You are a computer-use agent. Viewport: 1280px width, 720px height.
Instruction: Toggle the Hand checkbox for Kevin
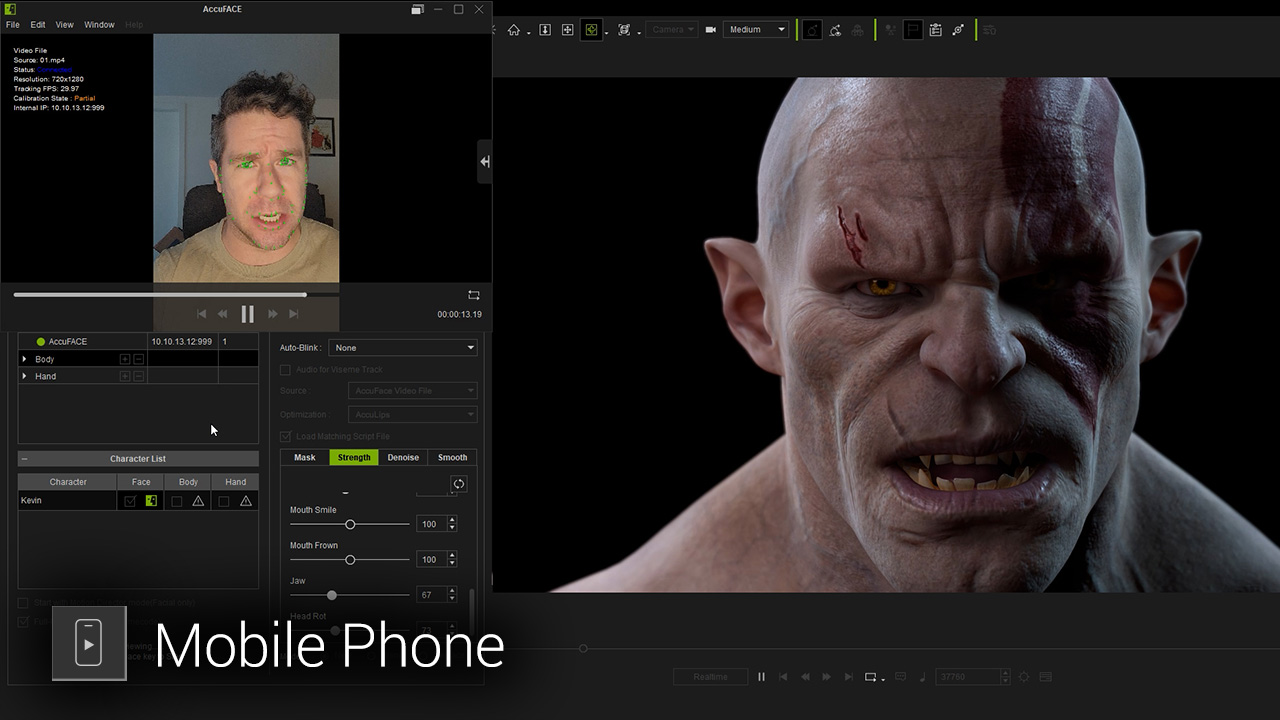[224, 501]
